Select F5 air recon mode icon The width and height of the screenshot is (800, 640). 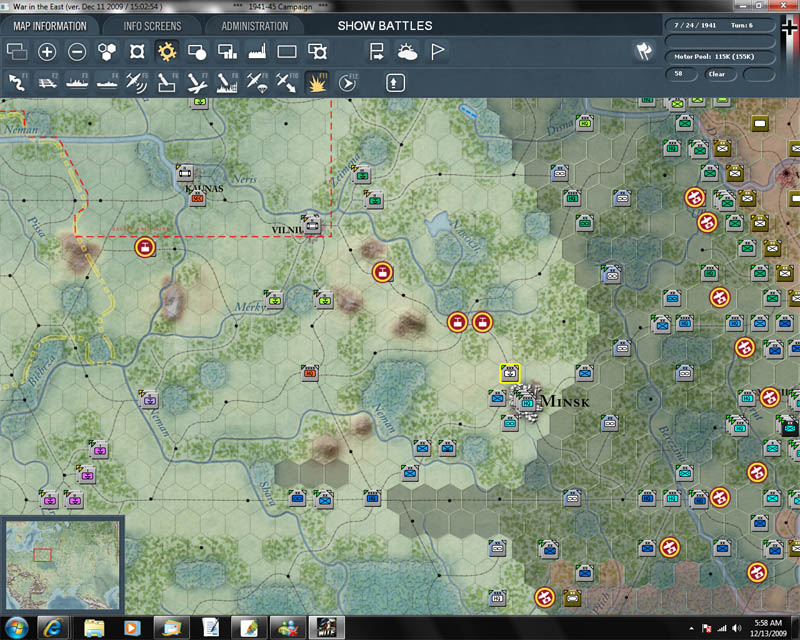pos(137,83)
